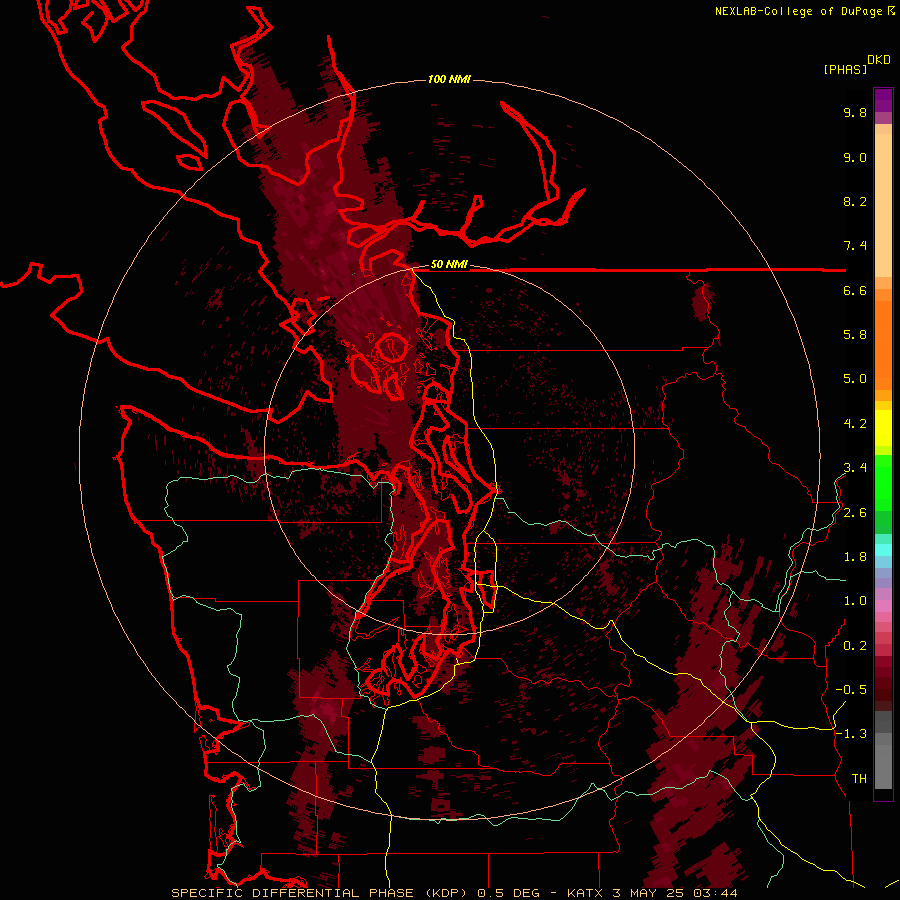This screenshot has height=900, width=900.
Task: Click the 6.6 legend value
Action: 855,290
